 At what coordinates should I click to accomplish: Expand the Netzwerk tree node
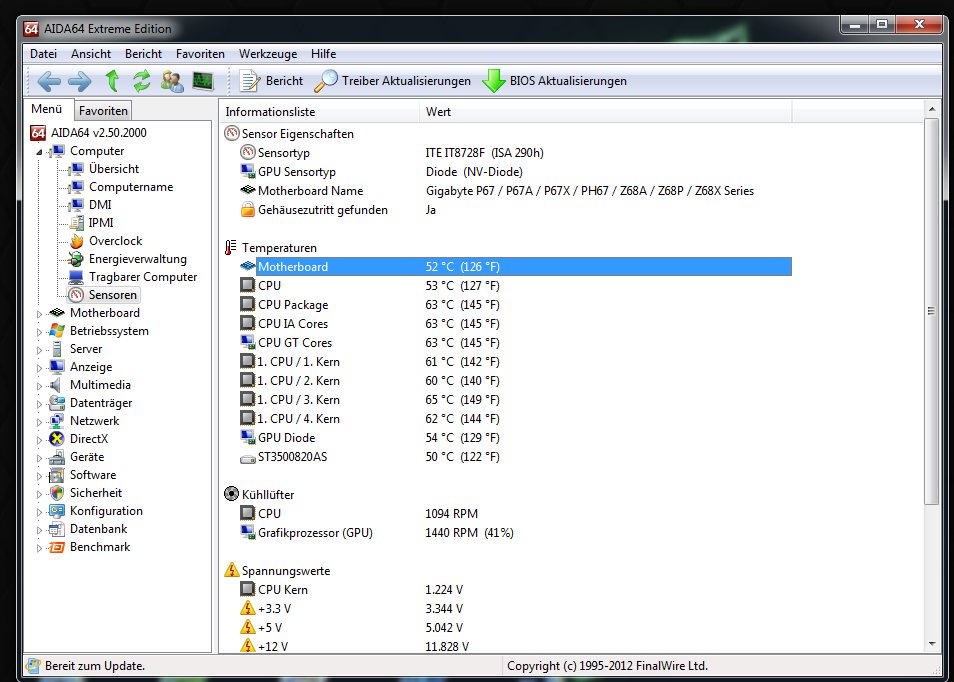click(39, 422)
